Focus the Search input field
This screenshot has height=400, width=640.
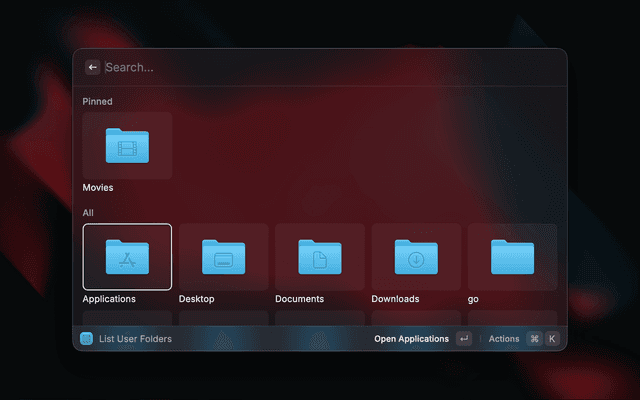pos(331,67)
